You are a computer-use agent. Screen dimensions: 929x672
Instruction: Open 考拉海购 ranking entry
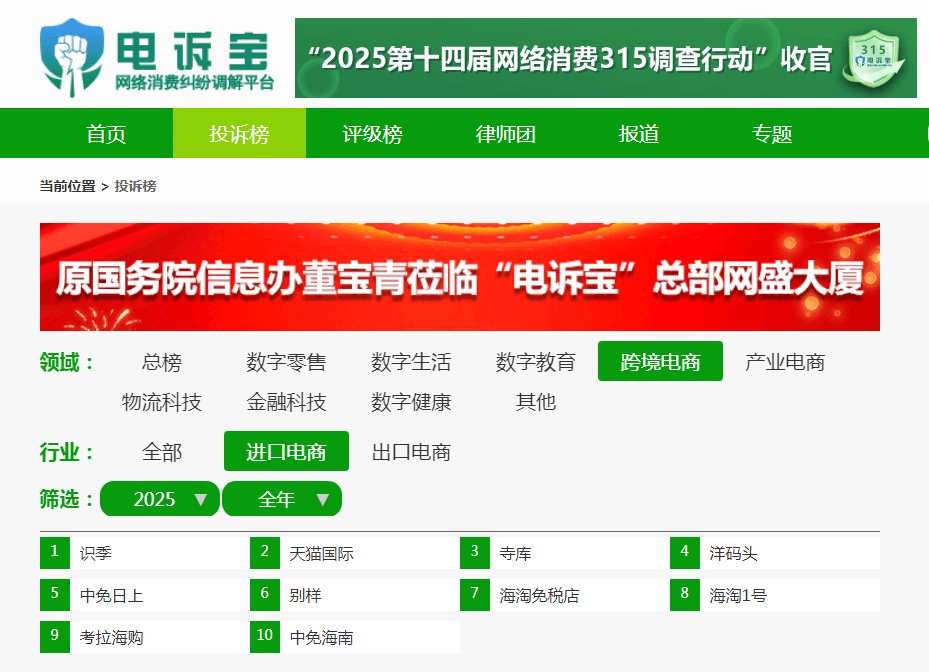coord(111,637)
